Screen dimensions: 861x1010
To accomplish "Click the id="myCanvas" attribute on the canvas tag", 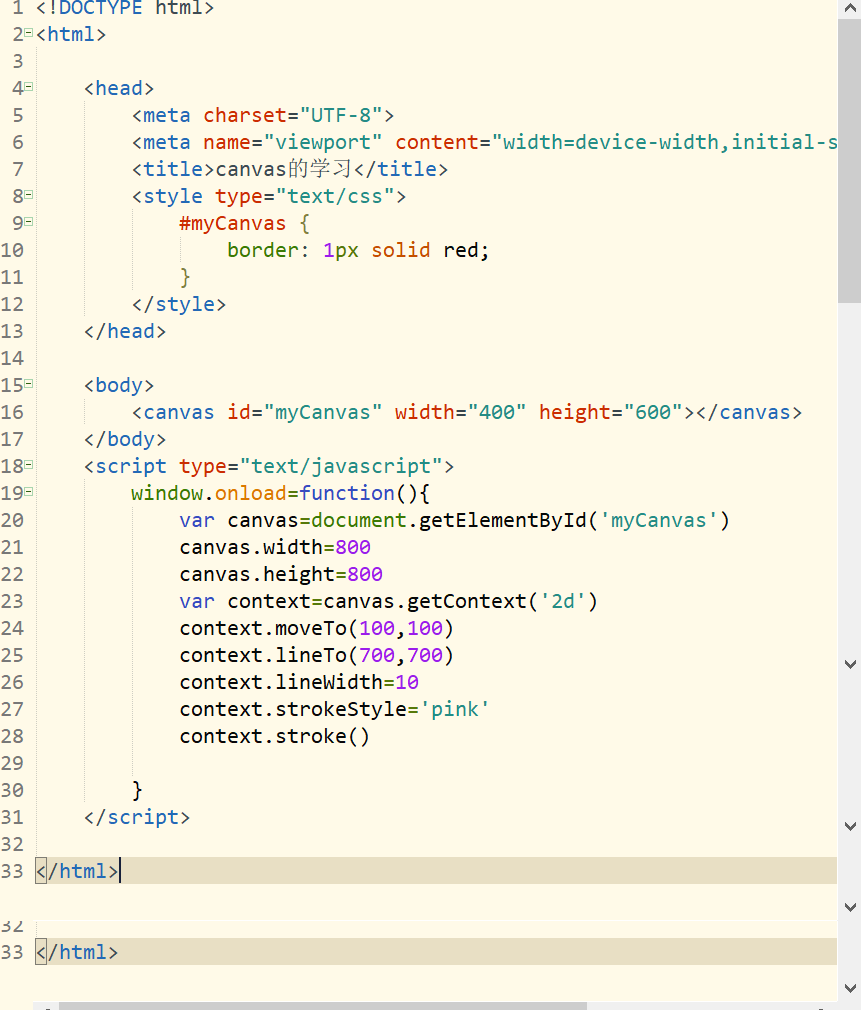I will [x=305, y=412].
